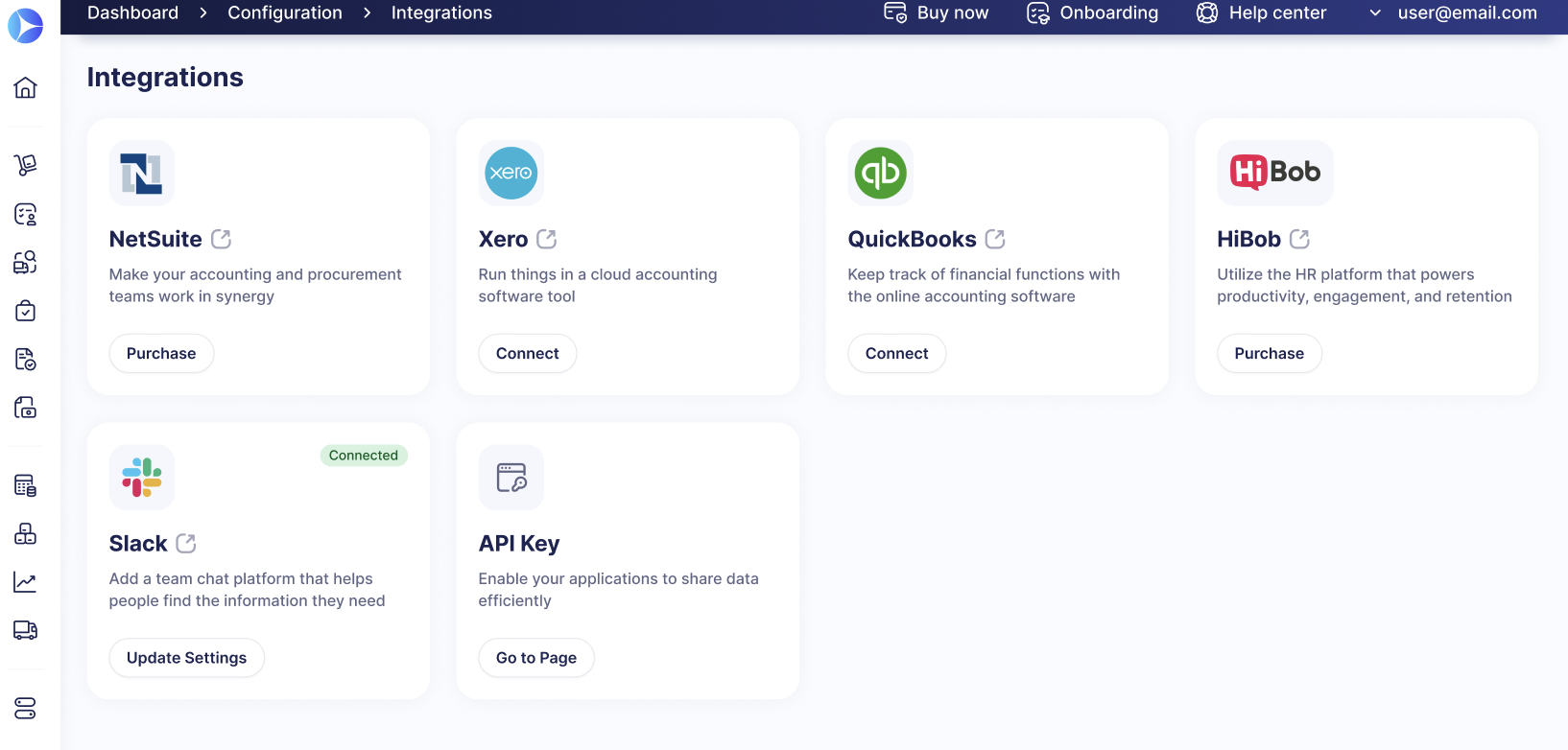Click the API Key icon tile

click(x=511, y=478)
